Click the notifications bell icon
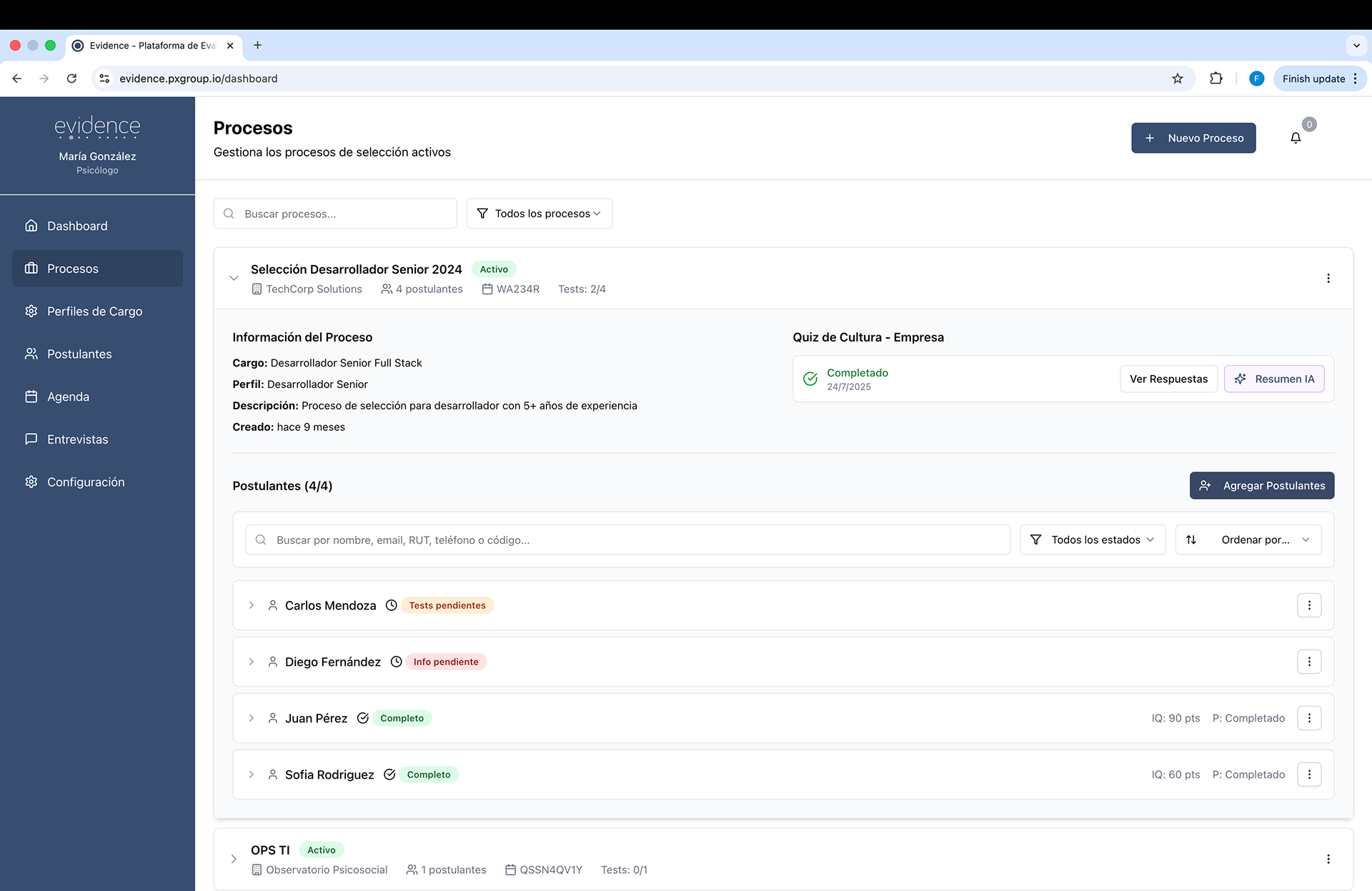 point(1295,138)
